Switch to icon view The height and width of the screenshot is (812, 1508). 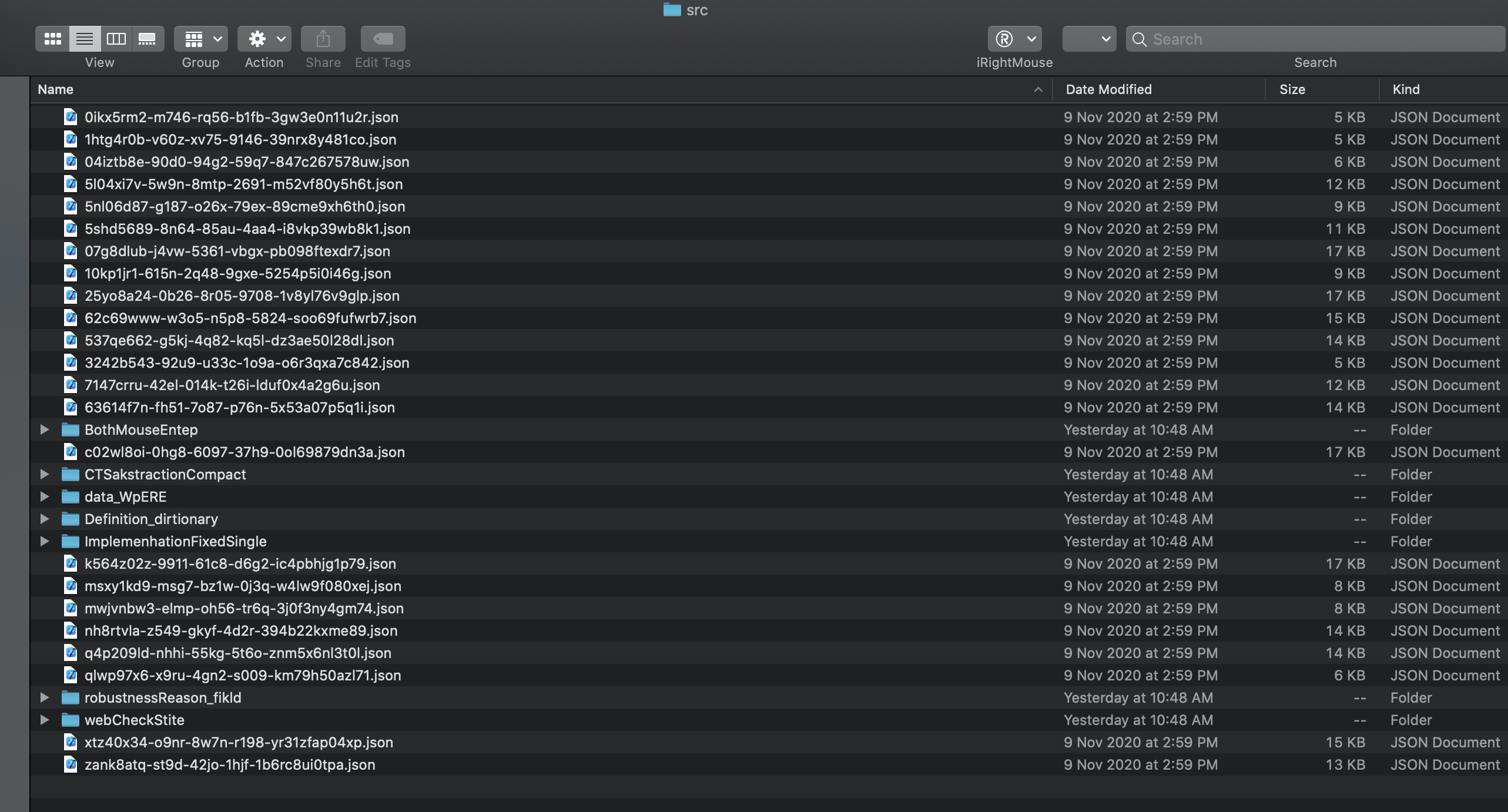pyautogui.click(x=53, y=39)
